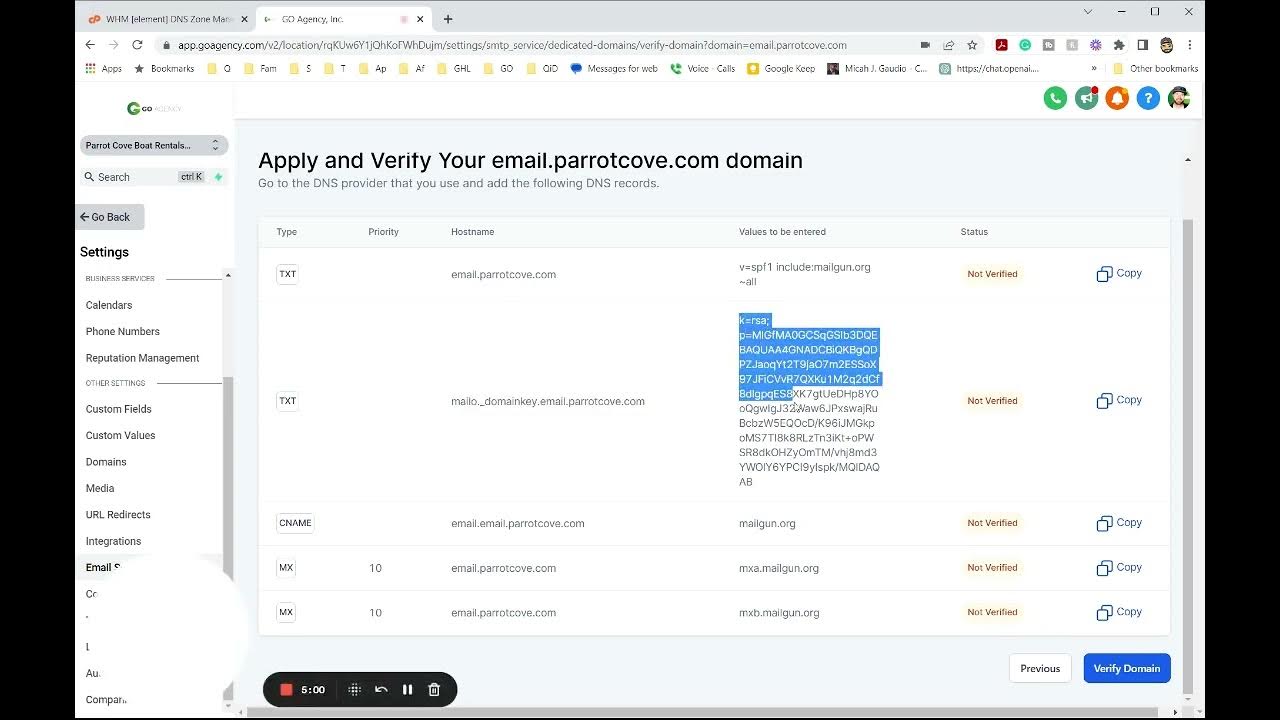The height and width of the screenshot is (720, 1280).
Task: Switch to the WHM DNS Zone Manager tab
Action: [168, 19]
